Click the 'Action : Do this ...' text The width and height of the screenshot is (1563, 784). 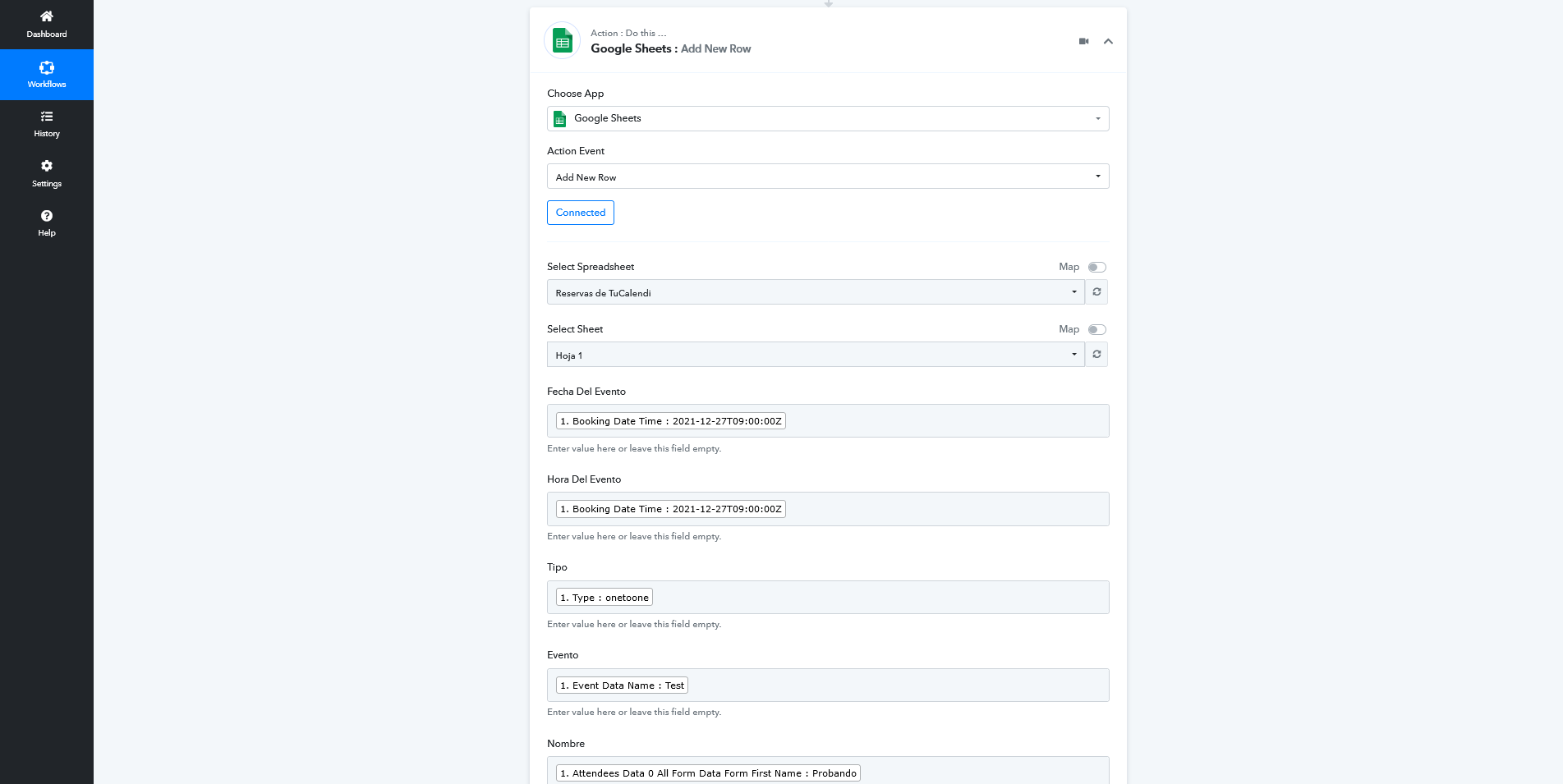tap(628, 33)
